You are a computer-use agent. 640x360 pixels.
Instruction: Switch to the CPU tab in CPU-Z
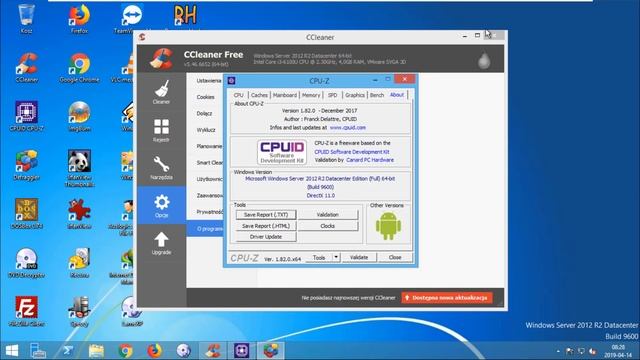coord(238,95)
